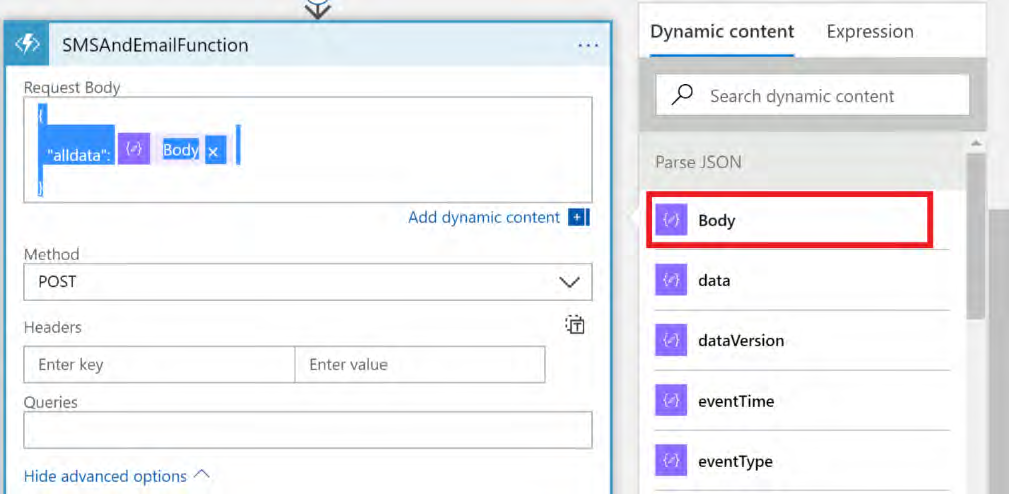Pick eventType from Parse JSON list
Image resolution: width=1009 pixels, height=494 pixels.
[735, 462]
